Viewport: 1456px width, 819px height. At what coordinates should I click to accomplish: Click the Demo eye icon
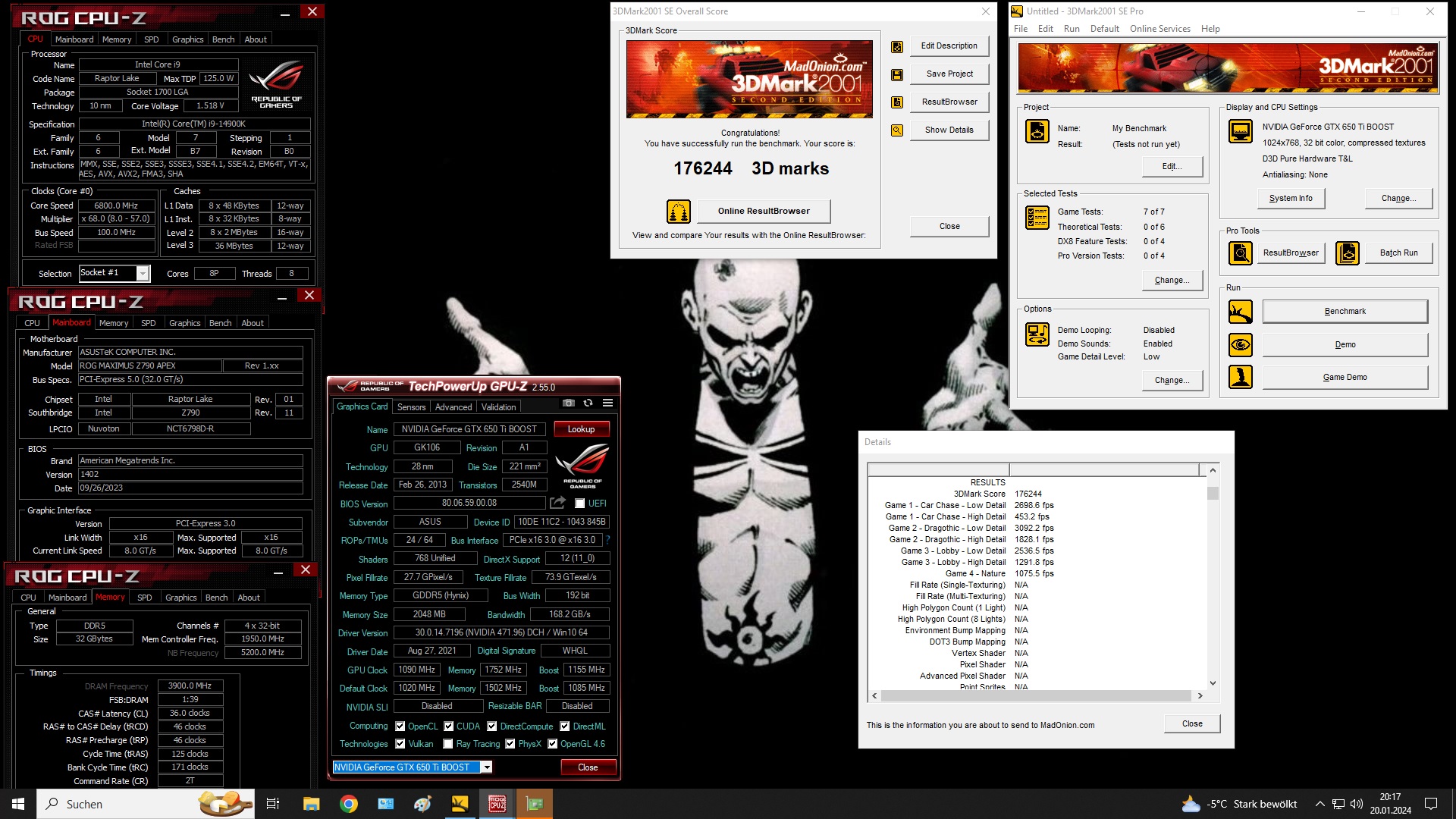pos(1241,344)
